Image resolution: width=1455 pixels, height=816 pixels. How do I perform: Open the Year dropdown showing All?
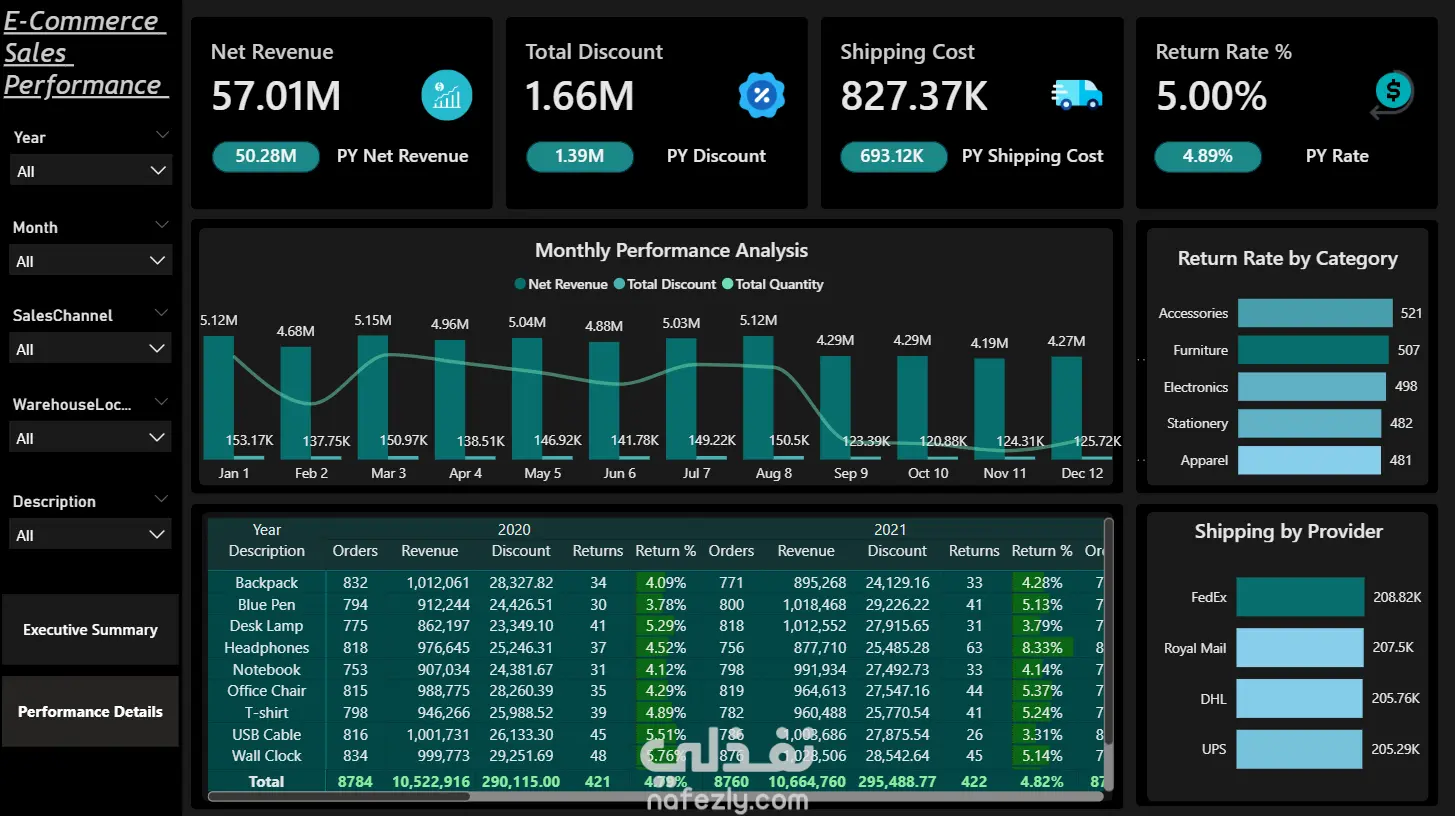point(91,171)
